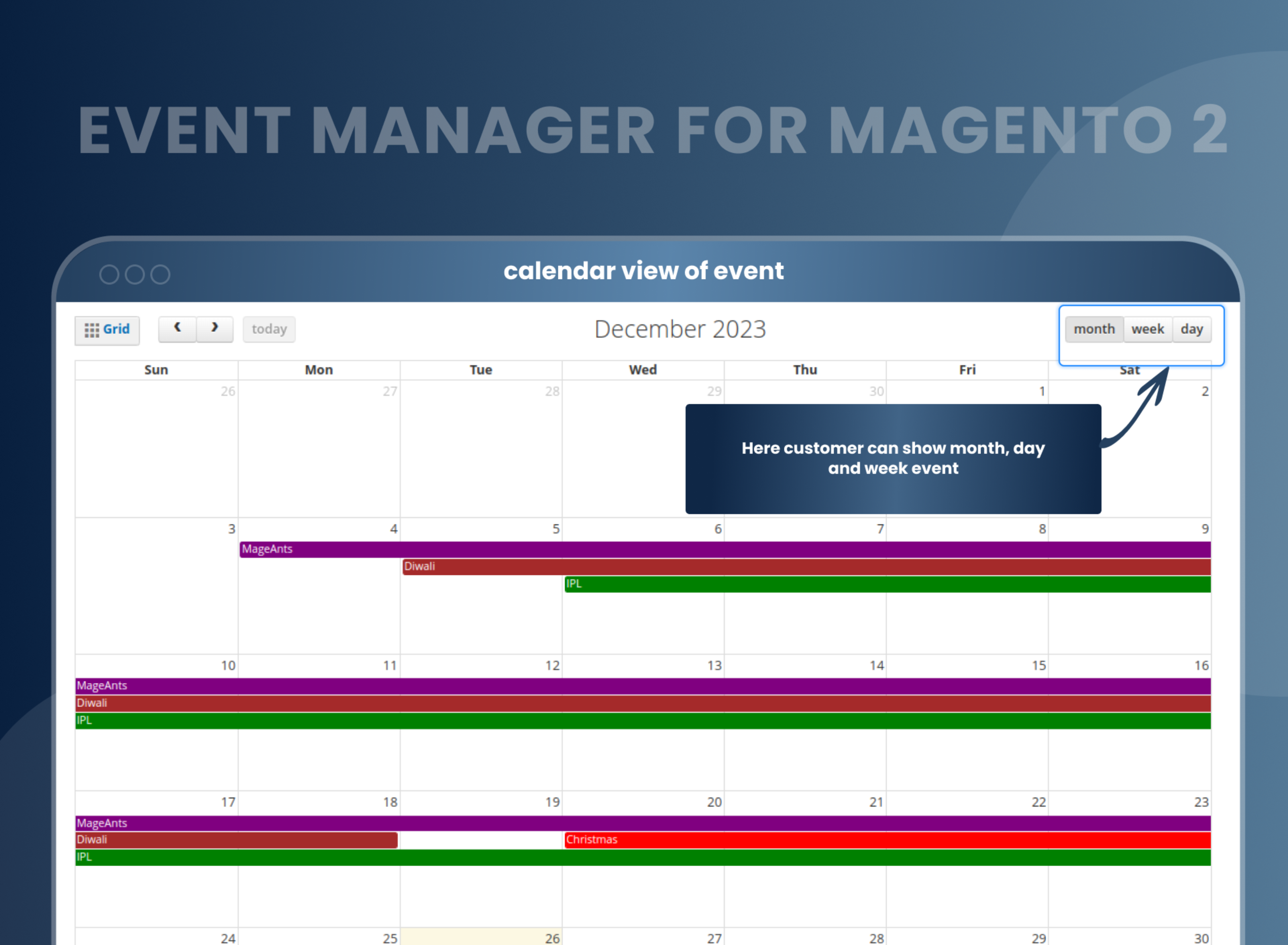
Task: Open MageAnts event in week of December 17
Action: (x=643, y=823)
